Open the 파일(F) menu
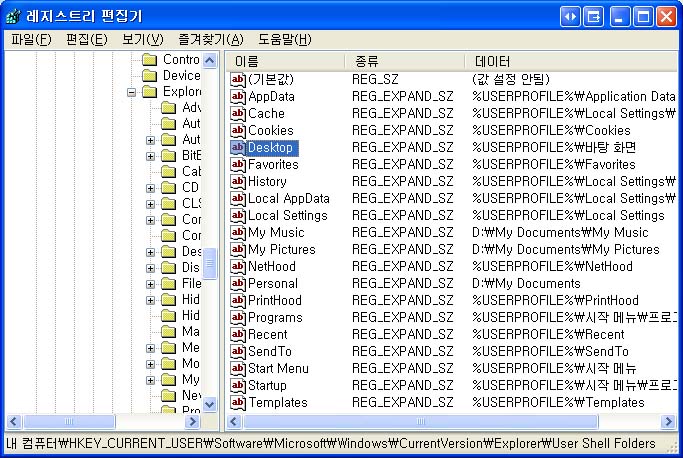This screenshot has width=683, height=458. pos(31,40)
